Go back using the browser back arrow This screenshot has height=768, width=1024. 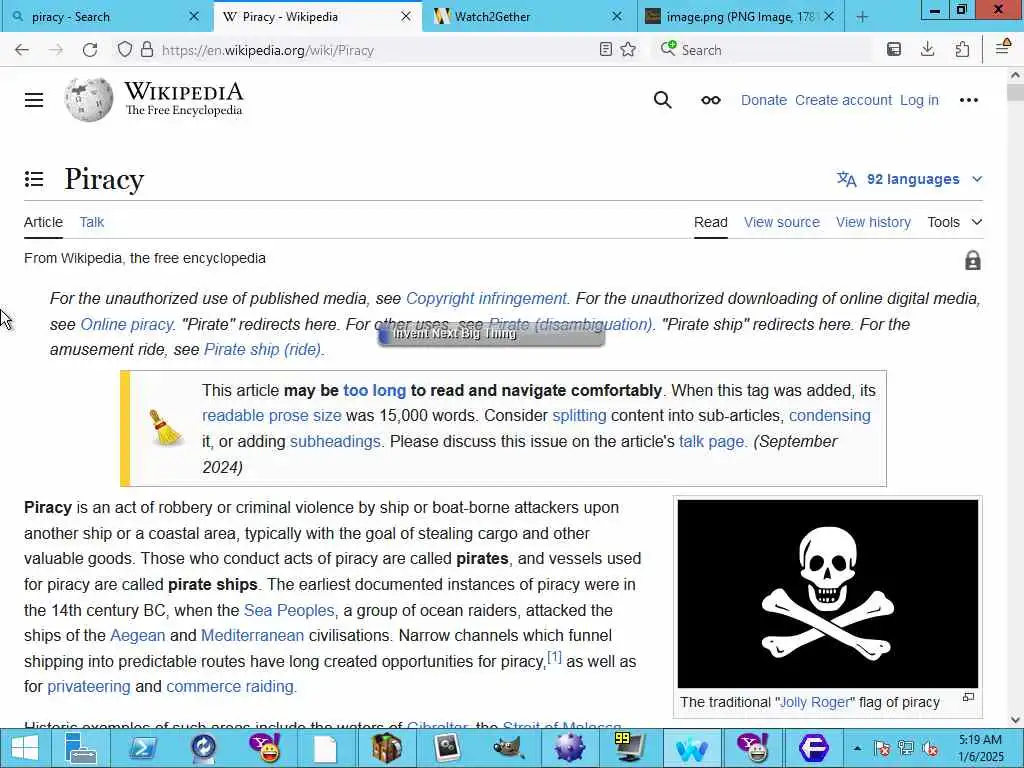point(22,50)
